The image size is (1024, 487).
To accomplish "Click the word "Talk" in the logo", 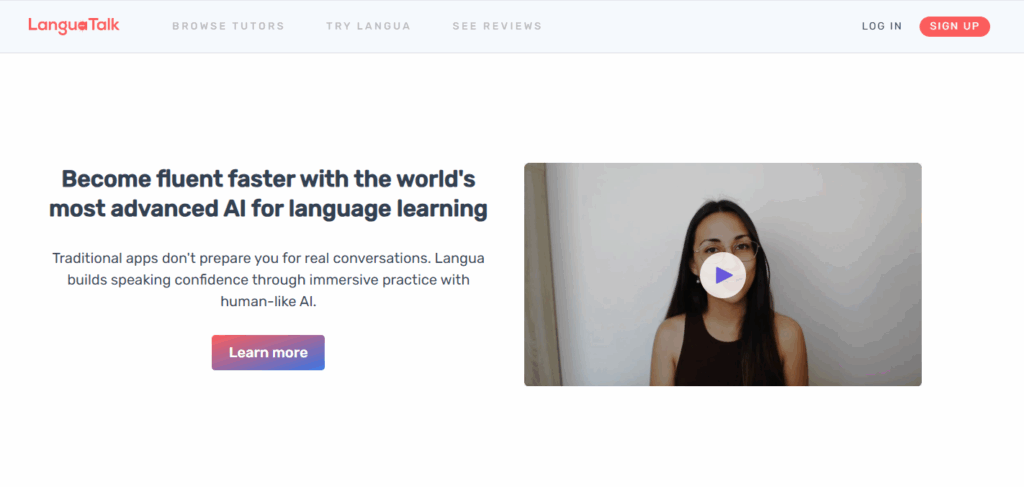I will (x=104, y=25).
